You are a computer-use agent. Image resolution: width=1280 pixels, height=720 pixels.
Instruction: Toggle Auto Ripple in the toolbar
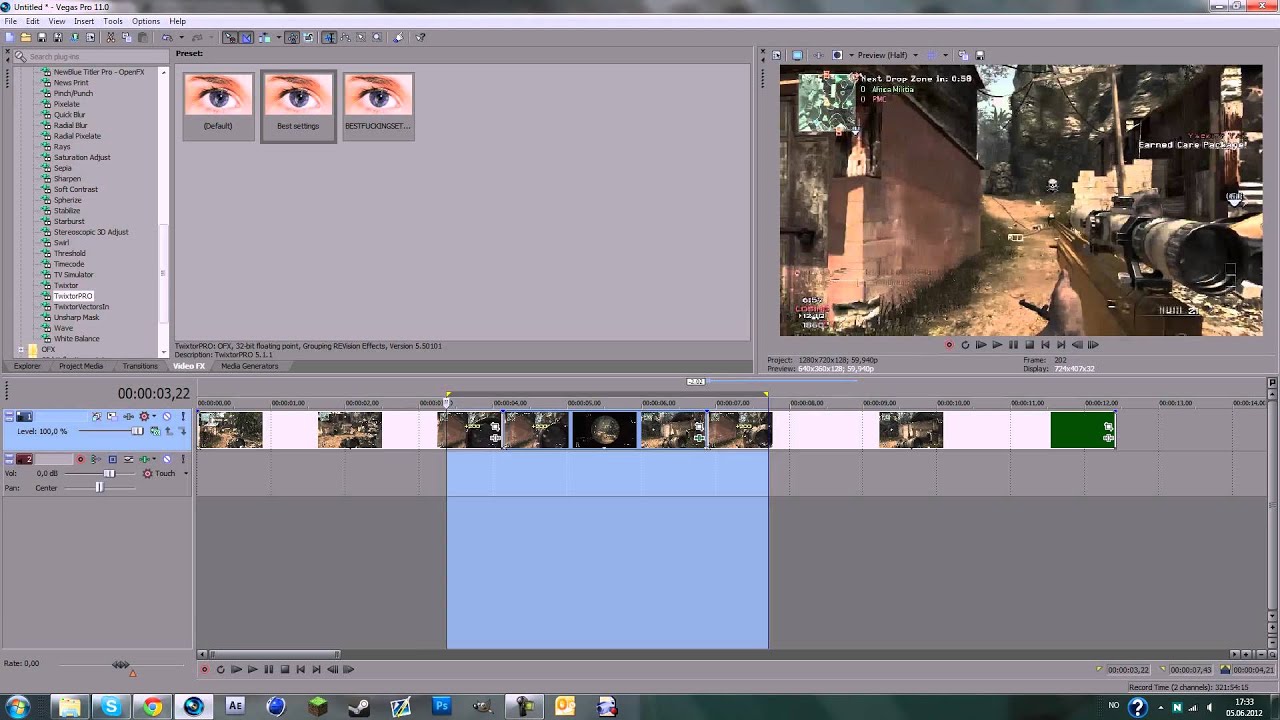coord(265,37)
